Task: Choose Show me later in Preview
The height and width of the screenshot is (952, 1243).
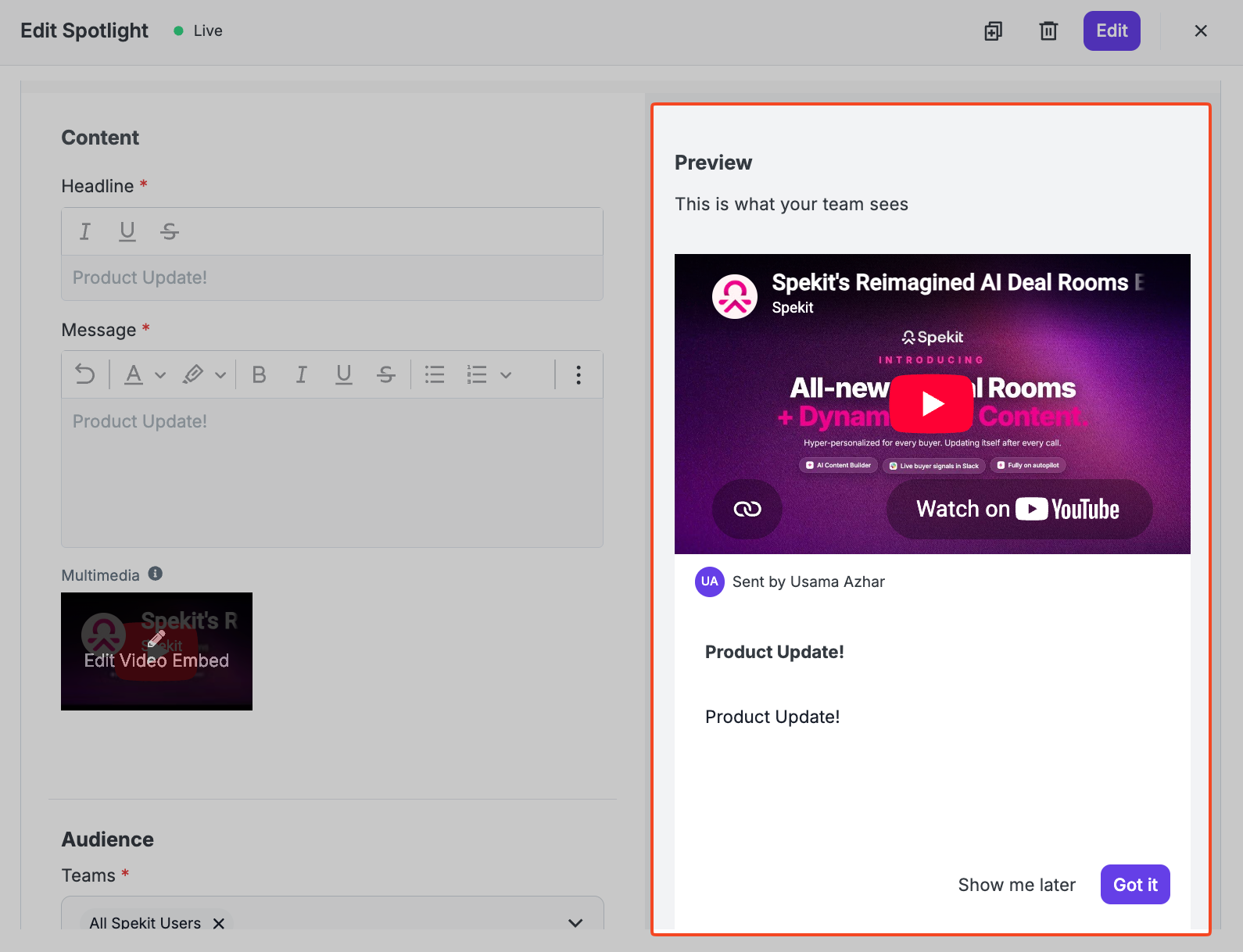Action: 1017,885
